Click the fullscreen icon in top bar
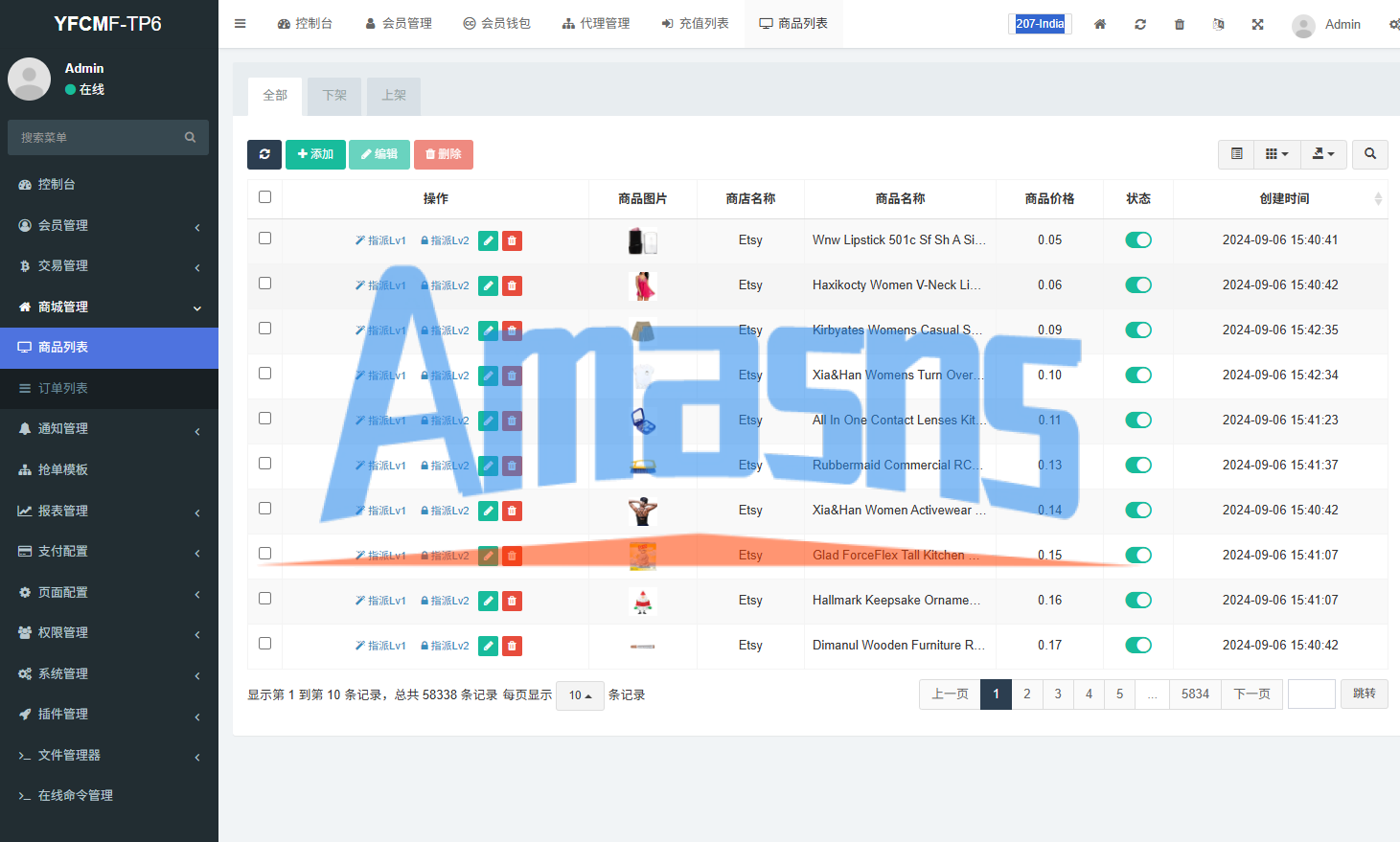This screenshot has width=1400, height=842. click(x=1257, y=24)
